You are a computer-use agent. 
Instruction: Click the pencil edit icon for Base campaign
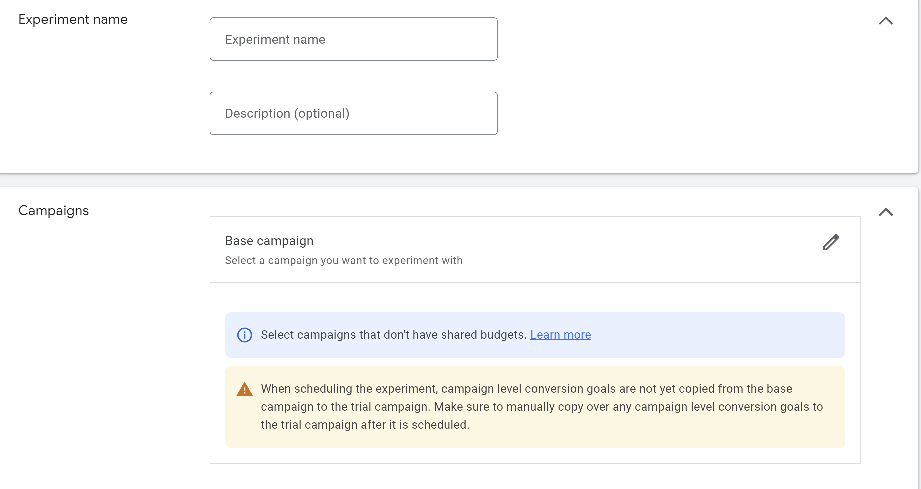830,242
